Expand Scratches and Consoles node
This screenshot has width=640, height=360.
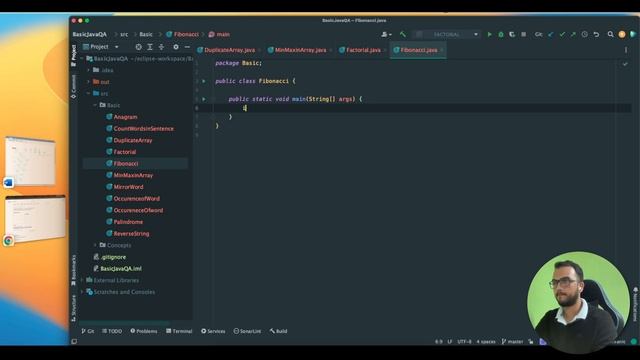82,292
